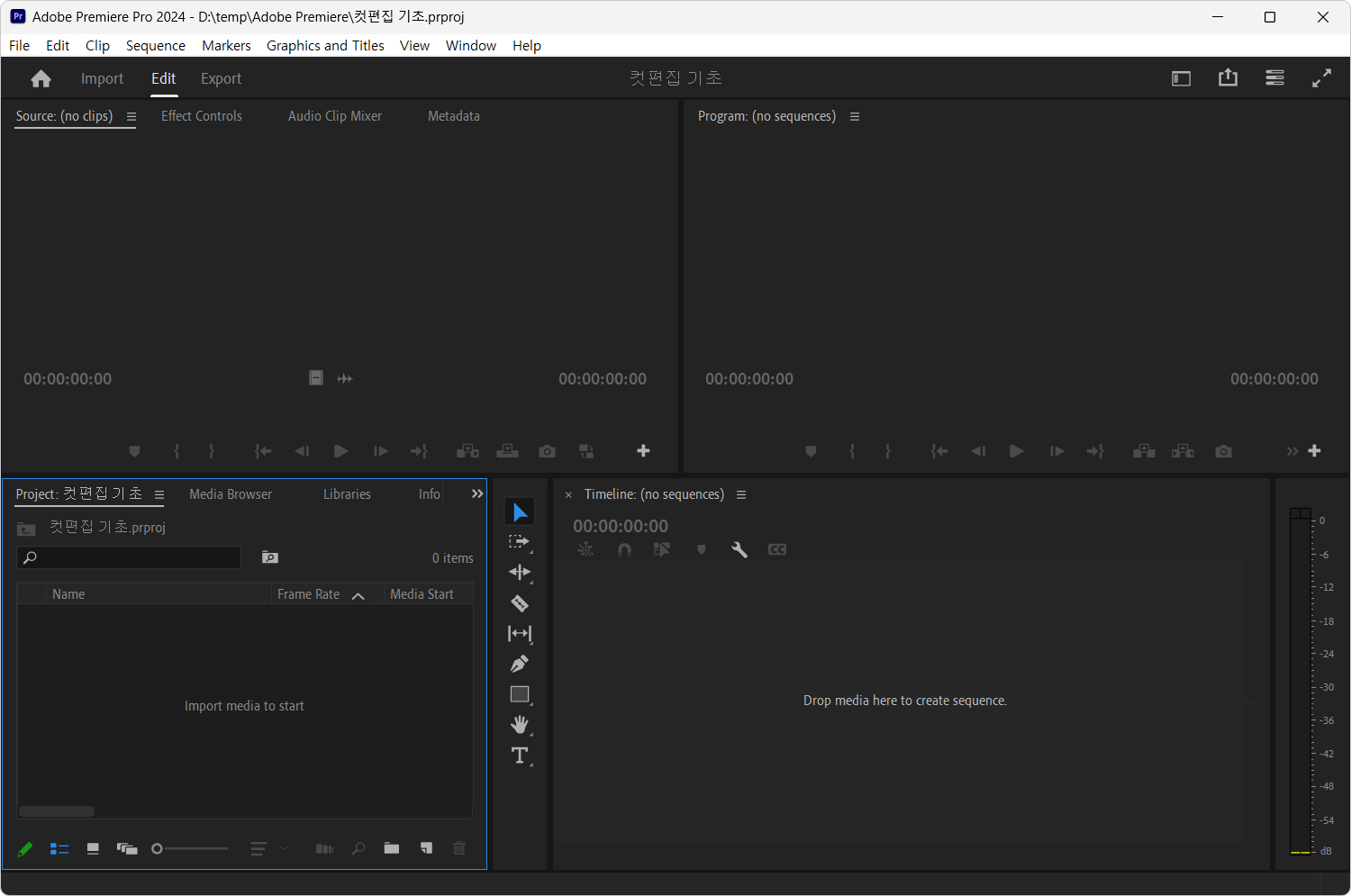Screen dimensions: 1351x896
Task: Select the Selection tool arrow
Action: pyautogui.click(x=520, y=512)
